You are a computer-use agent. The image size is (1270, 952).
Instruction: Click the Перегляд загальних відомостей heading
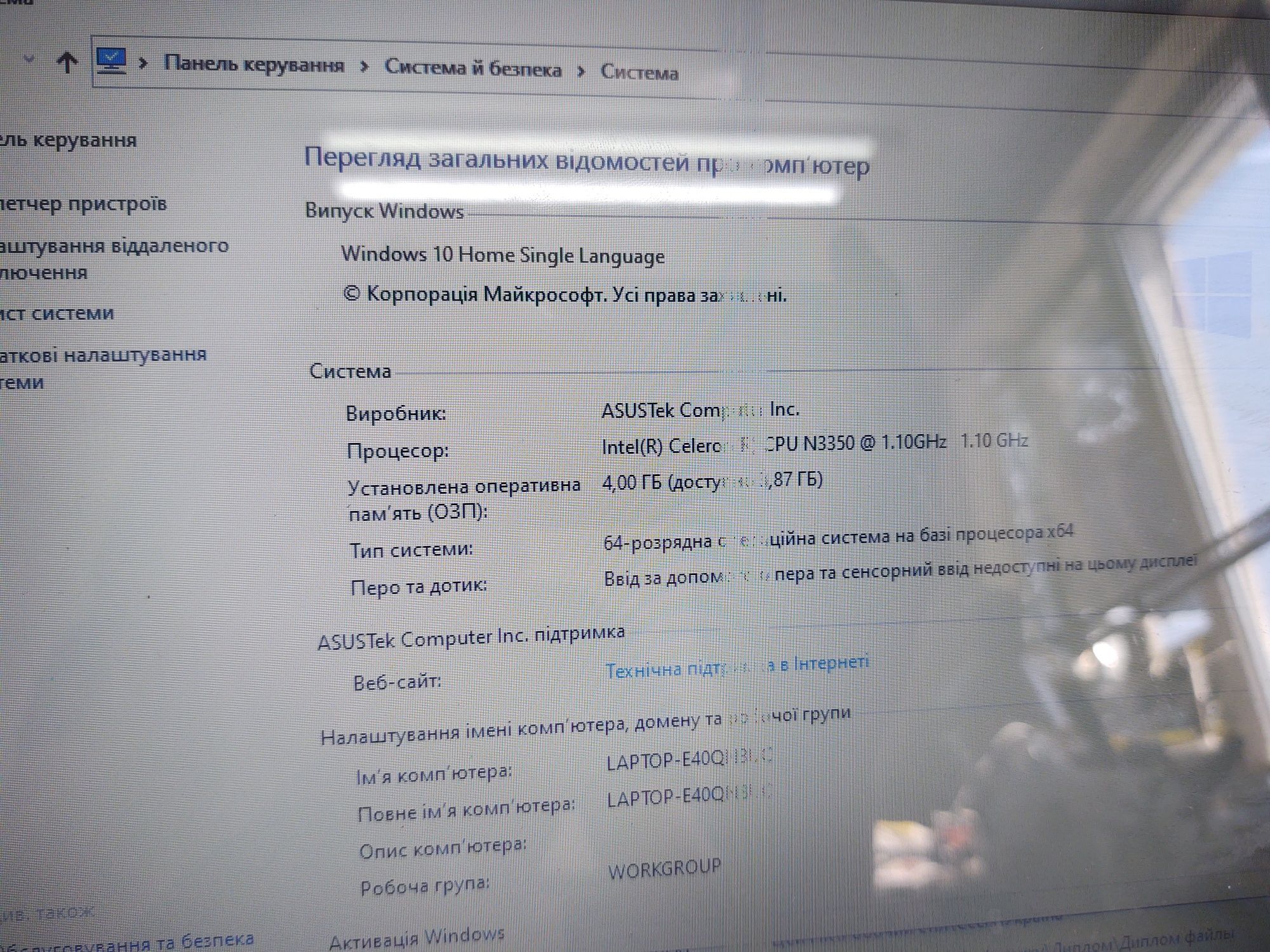tap(587, 161)
